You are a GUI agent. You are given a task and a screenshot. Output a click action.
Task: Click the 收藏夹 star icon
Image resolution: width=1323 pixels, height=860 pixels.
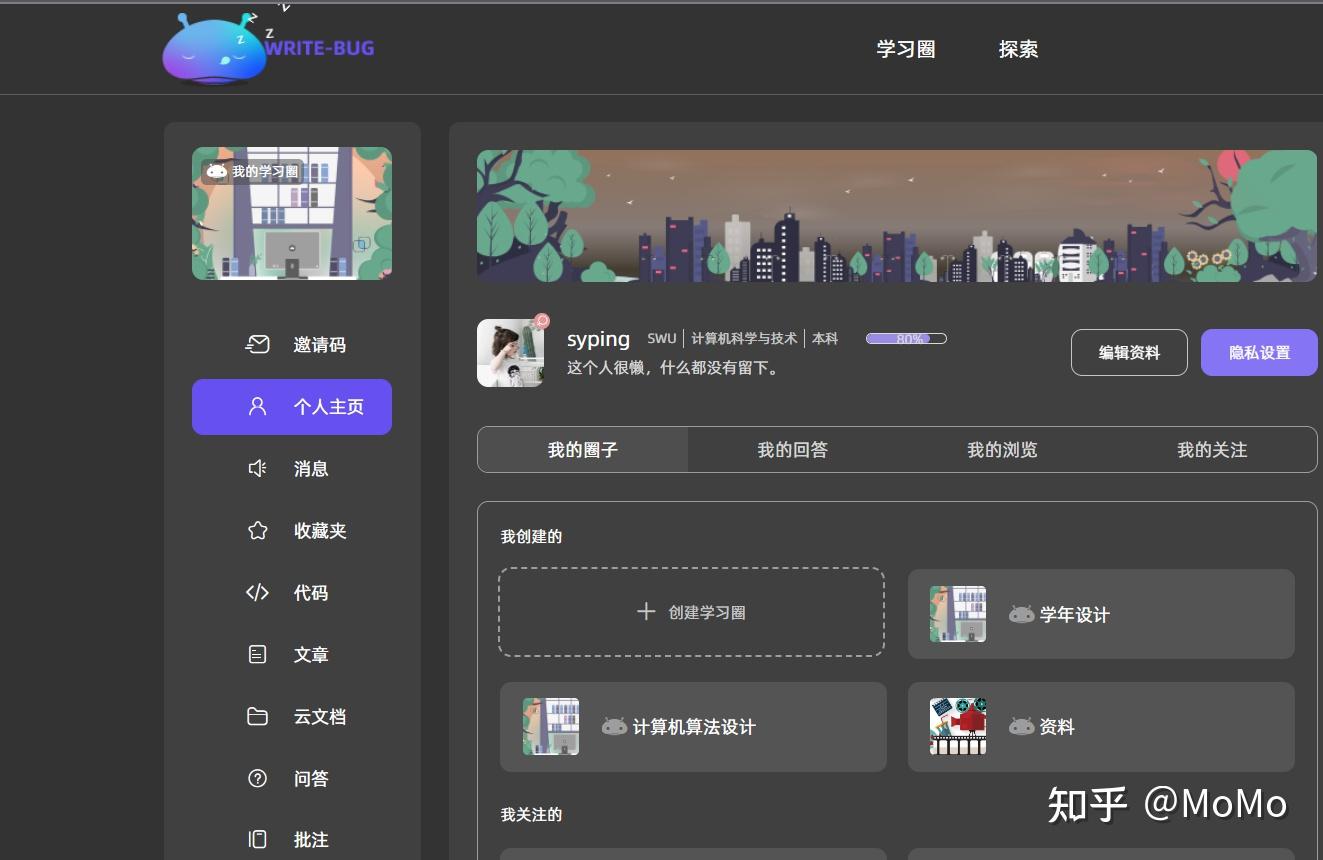(x=258, y=530)
